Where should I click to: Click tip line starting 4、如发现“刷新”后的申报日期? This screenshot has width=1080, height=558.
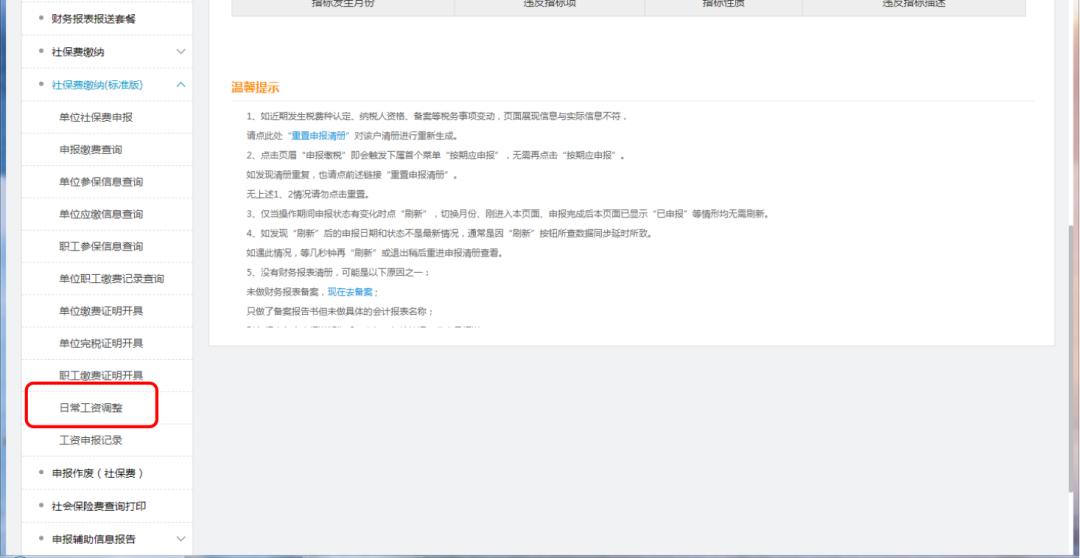click(449, 234)
